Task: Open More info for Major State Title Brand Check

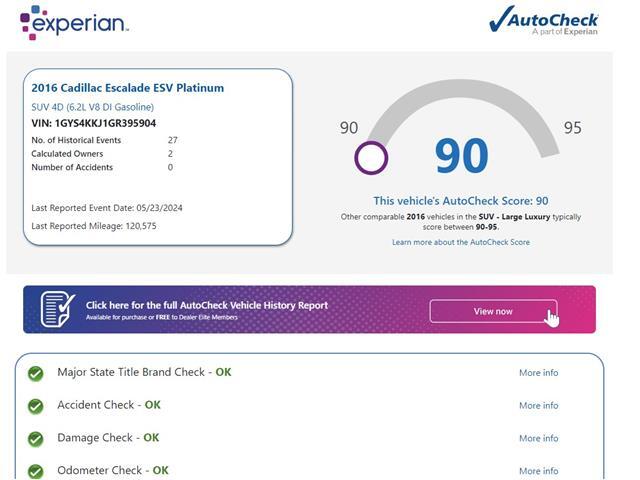Action: click(538, 373)
